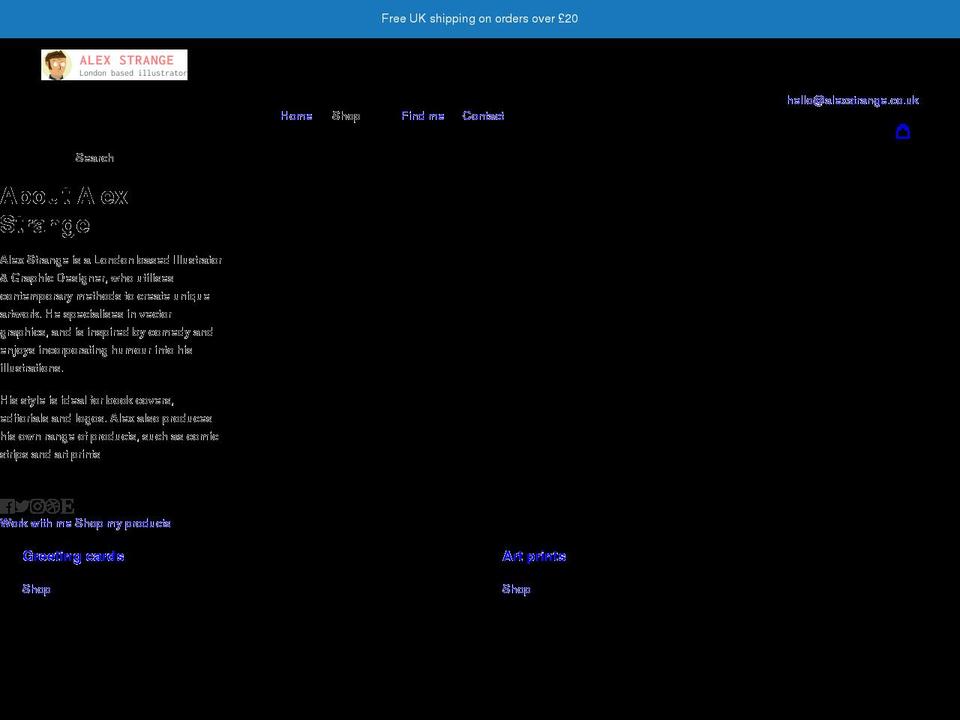Click the Dribbble social icon
This screenshot has width=960, height=720.
(53, 506)
